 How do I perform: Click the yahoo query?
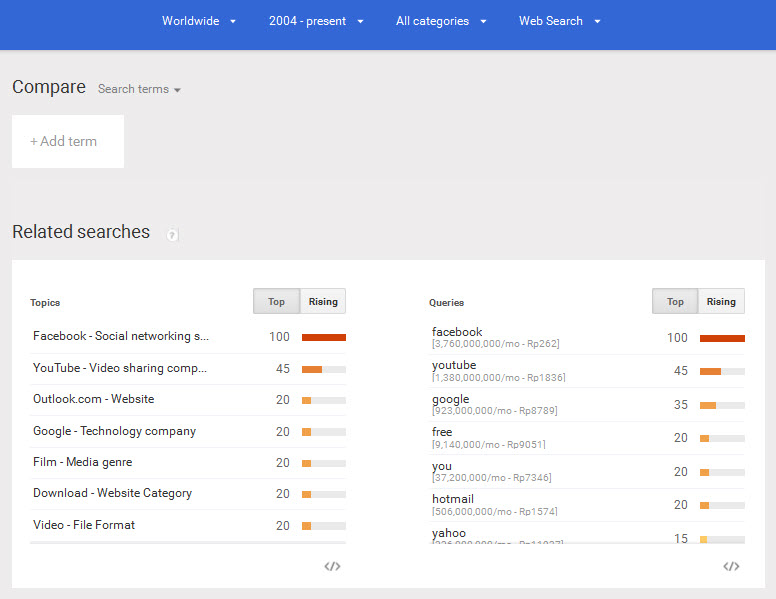click(x=449, y=533)
